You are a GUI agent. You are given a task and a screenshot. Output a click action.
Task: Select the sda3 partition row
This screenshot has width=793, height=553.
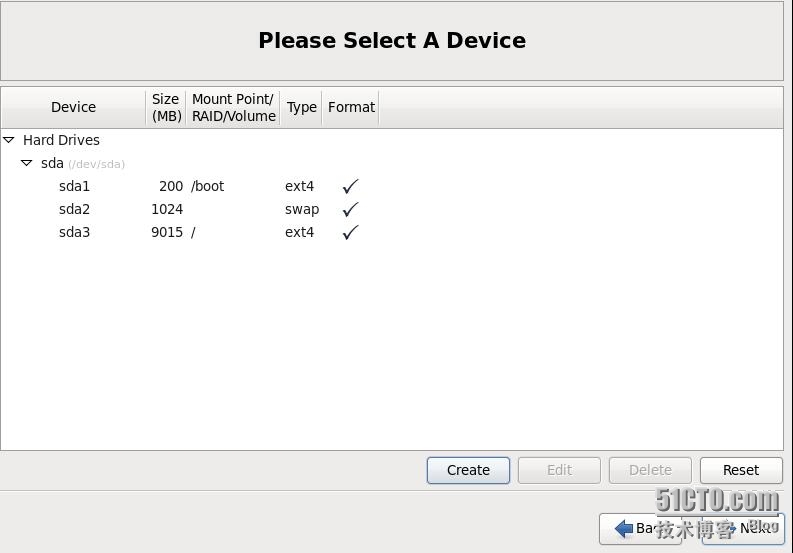coord(392,232)
